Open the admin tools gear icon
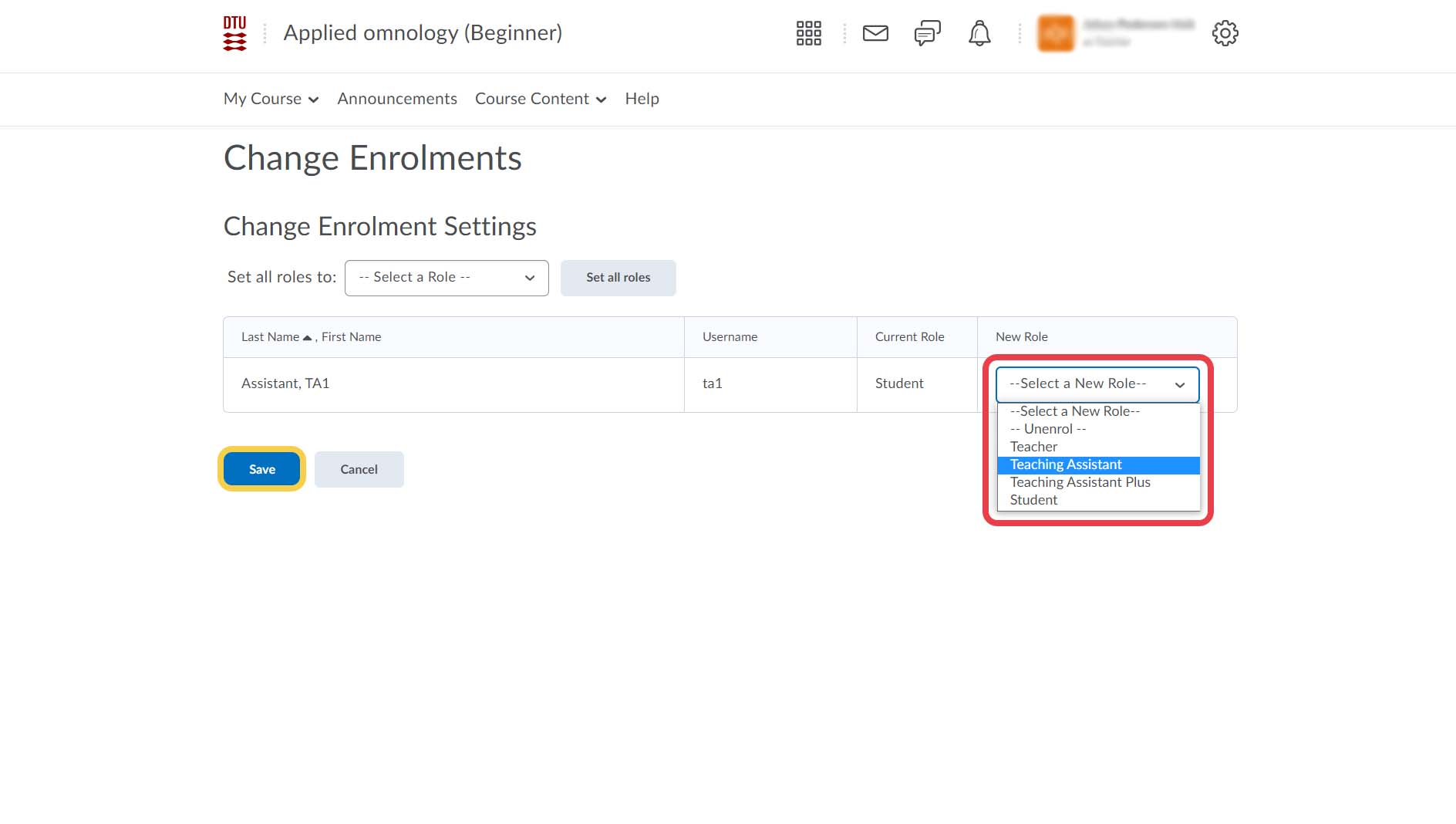The height and width of the screenshot is (824, 1456). 1225,33
